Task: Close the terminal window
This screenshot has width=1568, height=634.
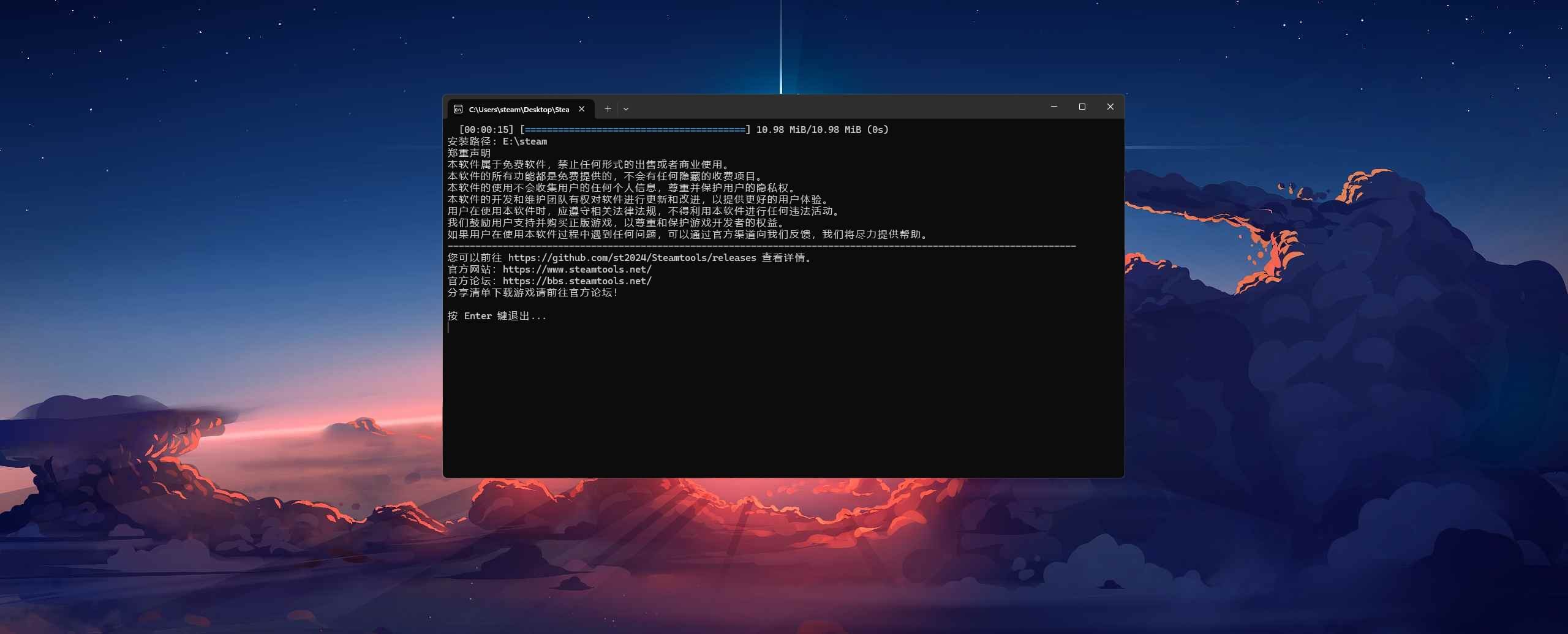Action: click(1110, 107)
